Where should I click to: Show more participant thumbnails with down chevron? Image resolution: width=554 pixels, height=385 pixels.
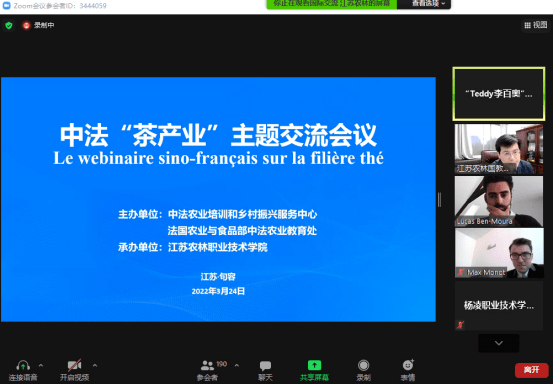(x=499, y=343)
